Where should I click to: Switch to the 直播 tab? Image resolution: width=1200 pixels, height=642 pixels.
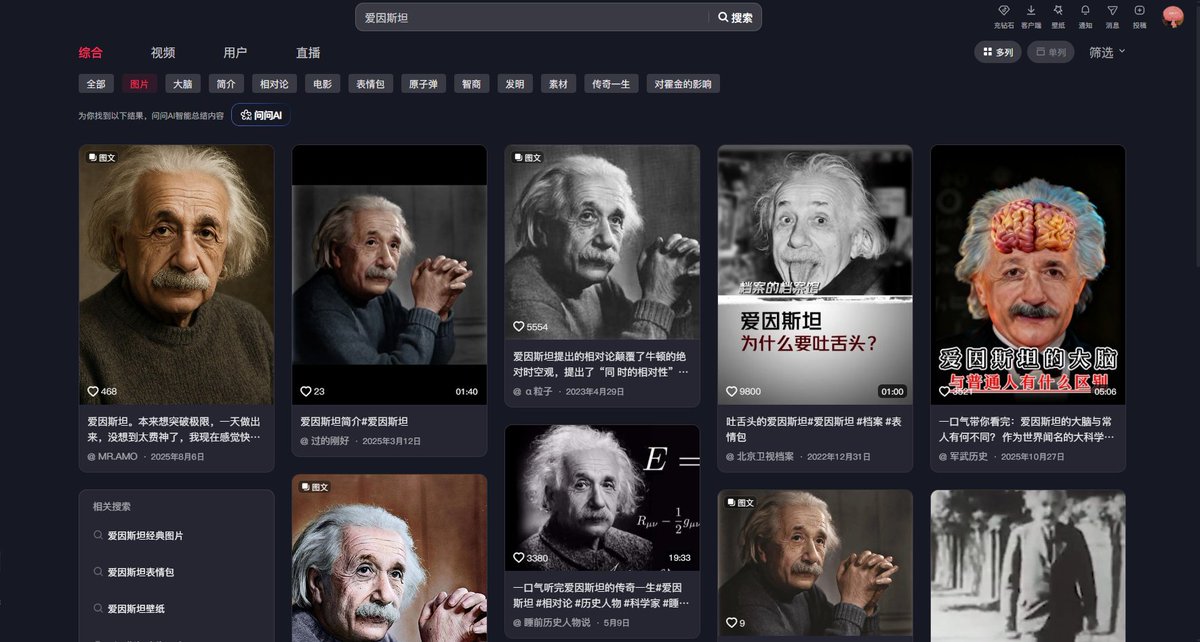pos(308,53)
